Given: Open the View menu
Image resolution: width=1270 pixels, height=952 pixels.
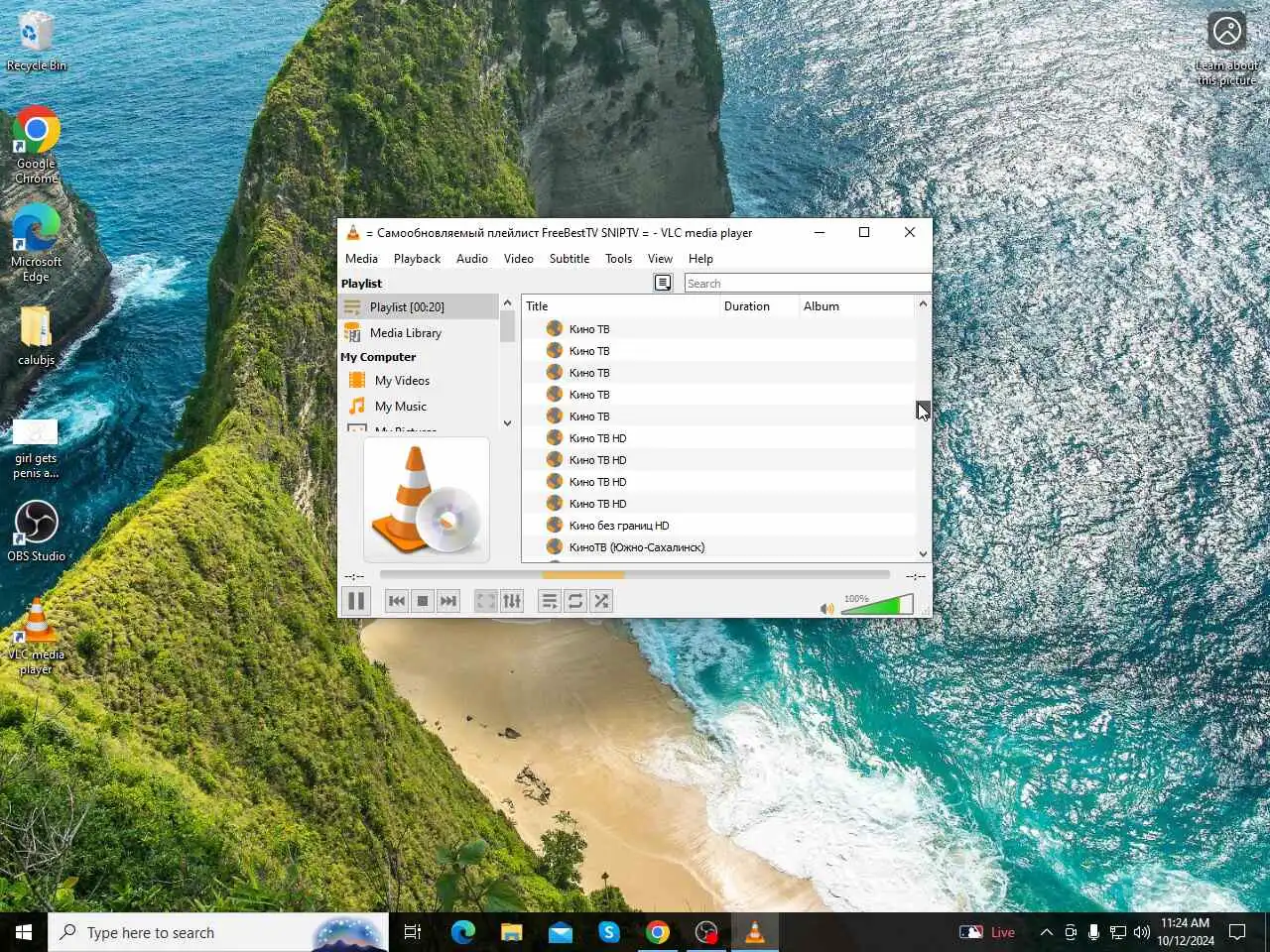Looking at the screenshot, I should click(x=660, y=259).
